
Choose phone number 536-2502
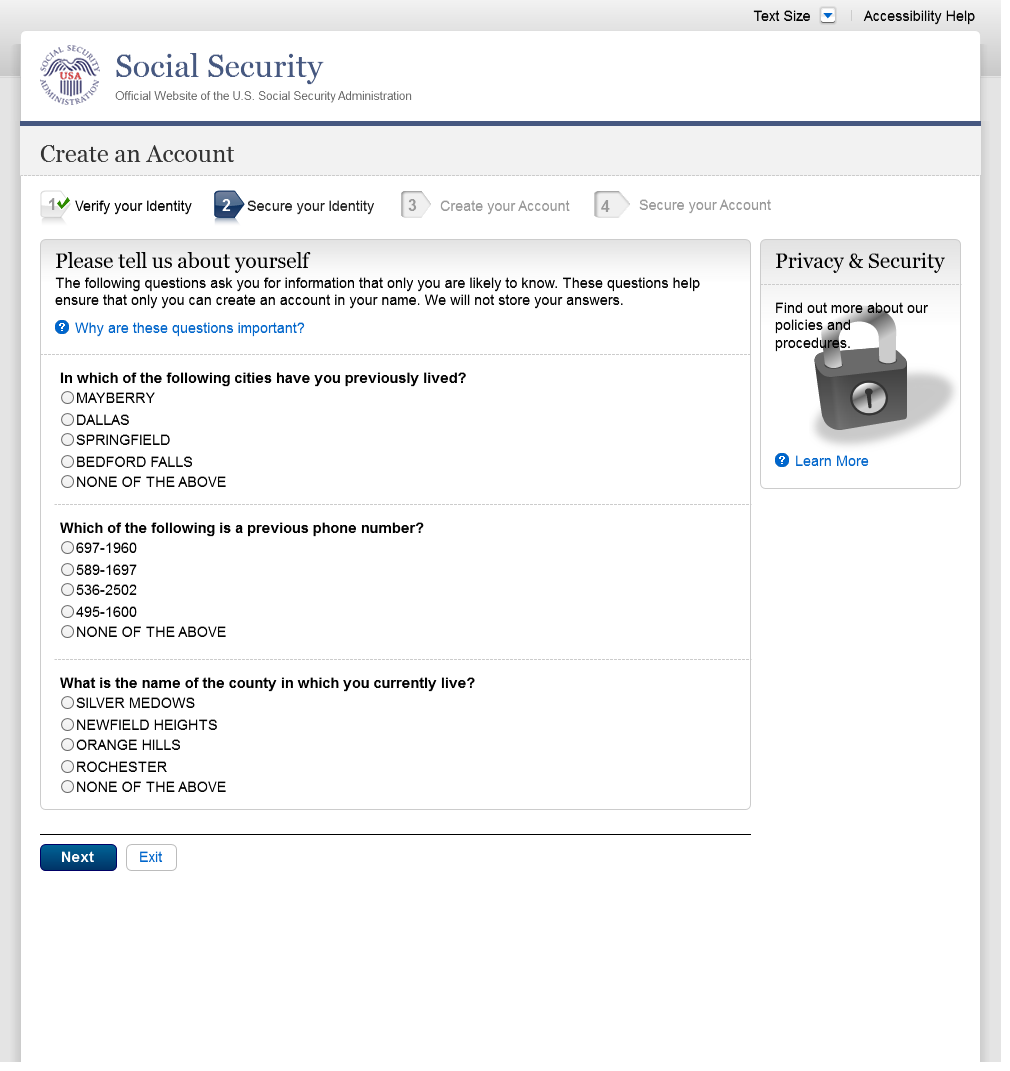(68, 590)
